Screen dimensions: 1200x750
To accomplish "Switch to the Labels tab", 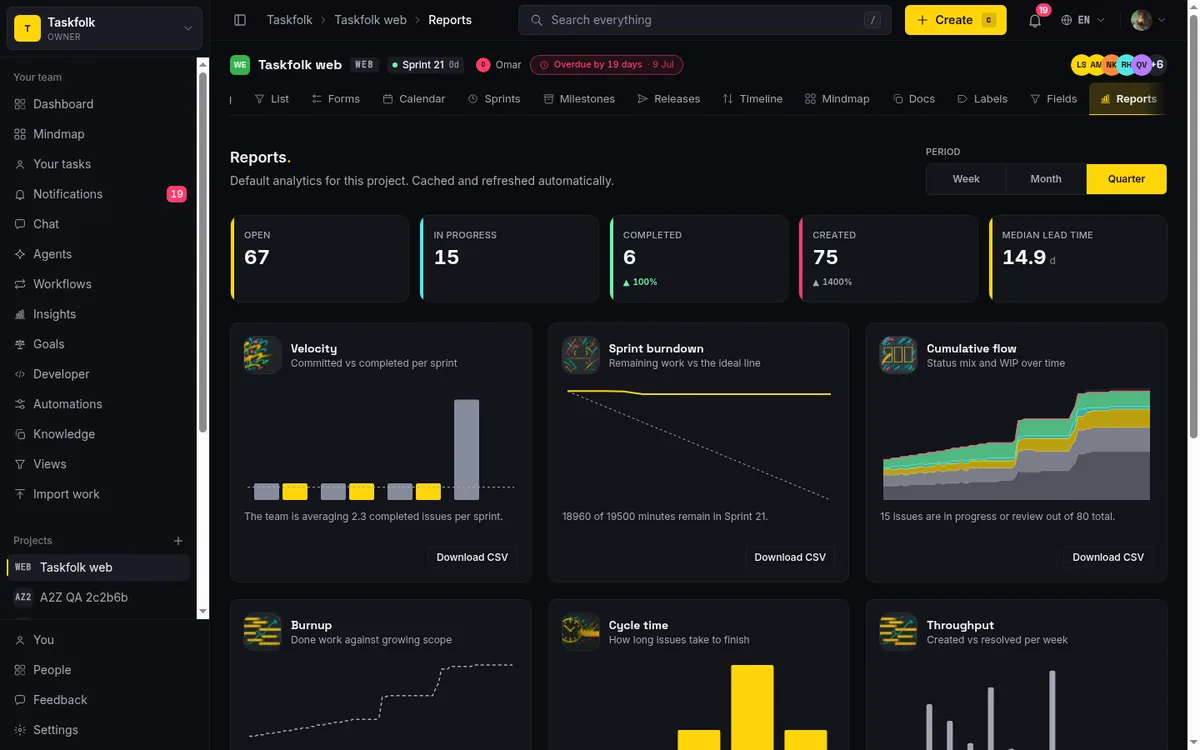I will tap(983, 99).
